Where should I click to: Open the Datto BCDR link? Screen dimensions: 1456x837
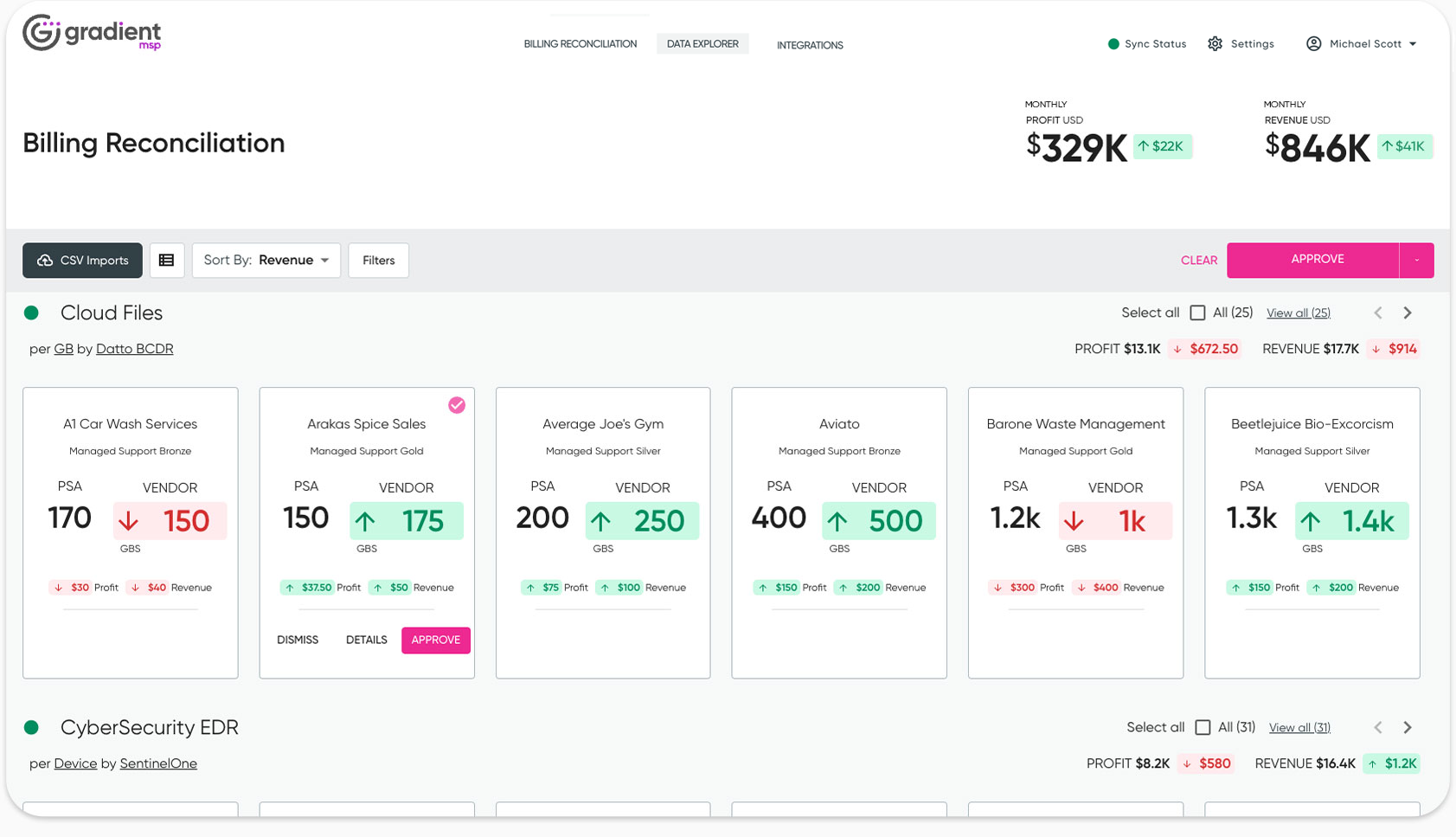[x=134, y=348]
